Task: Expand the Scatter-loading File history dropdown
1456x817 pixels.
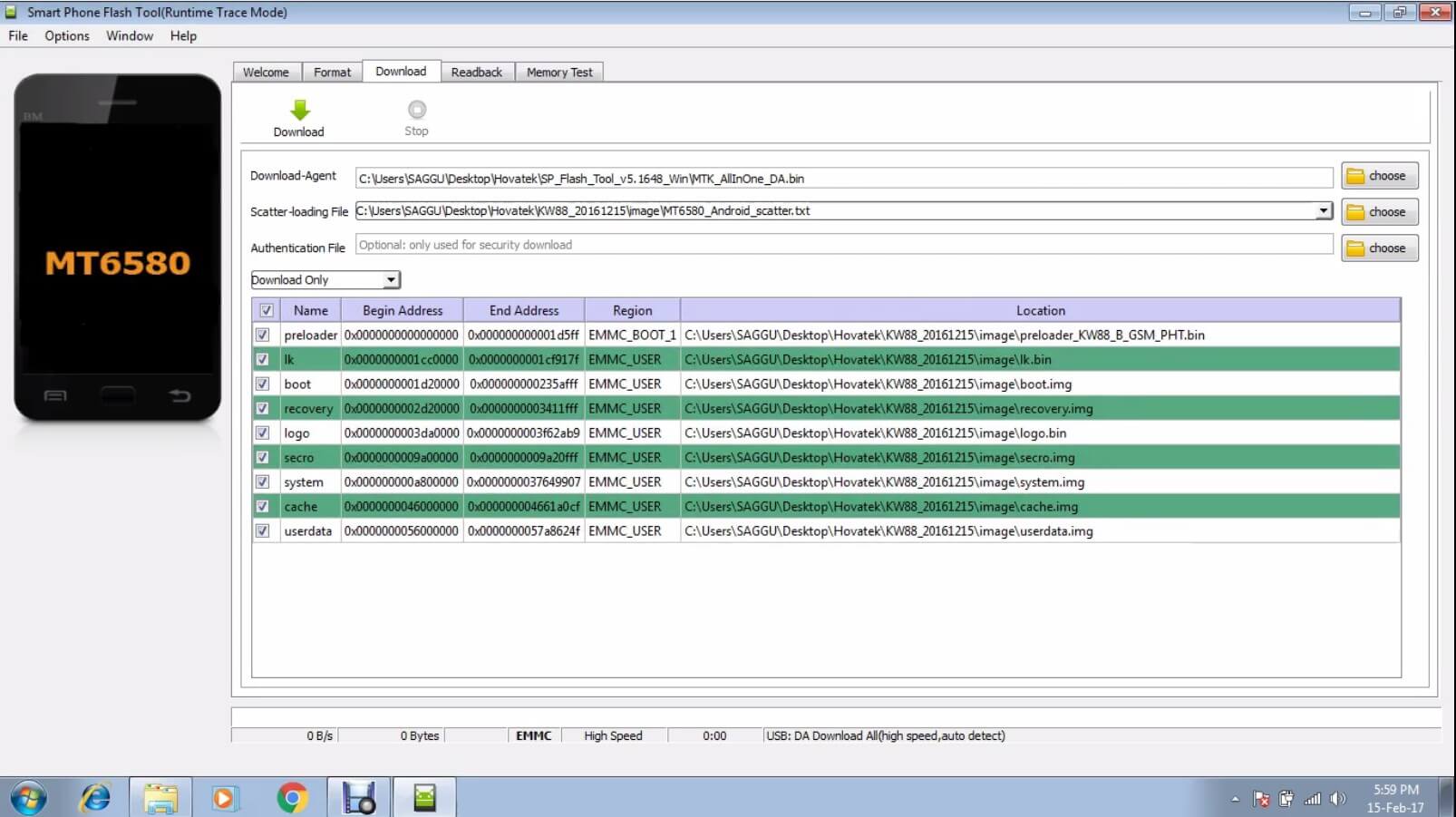Action: pos(1323,210)
